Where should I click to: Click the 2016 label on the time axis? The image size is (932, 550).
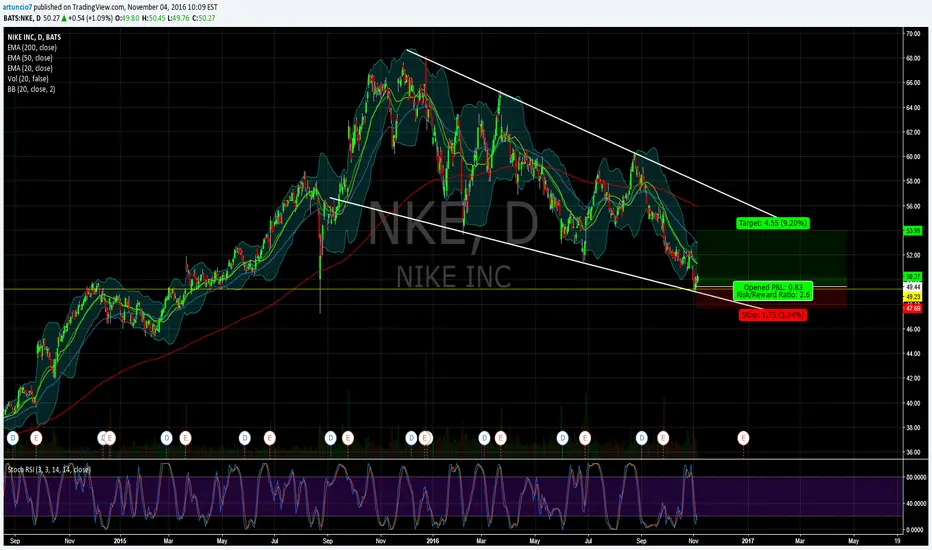click(x=433, y=541)
